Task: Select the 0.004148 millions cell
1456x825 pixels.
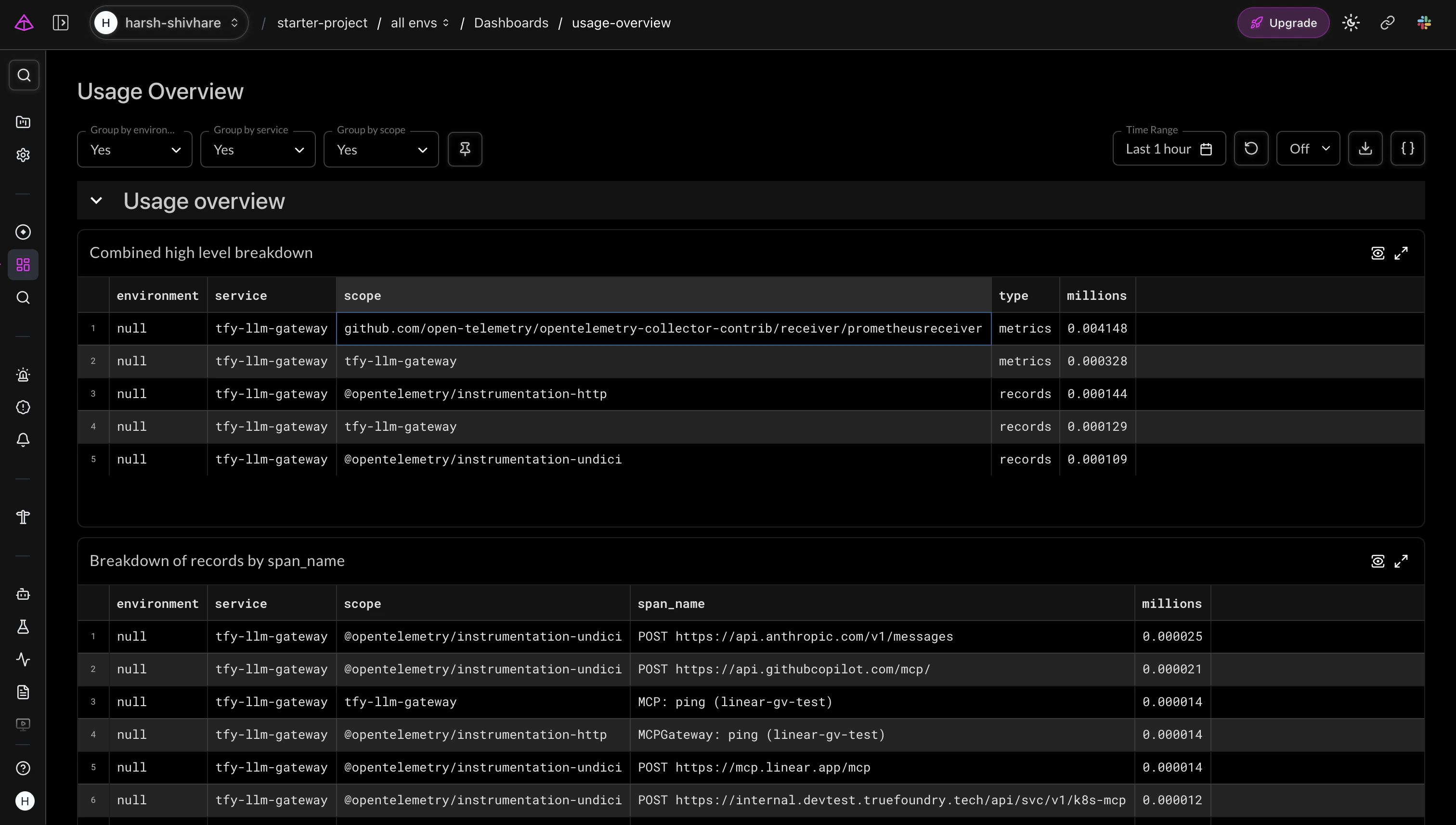Action: (x=1097, y=329)
